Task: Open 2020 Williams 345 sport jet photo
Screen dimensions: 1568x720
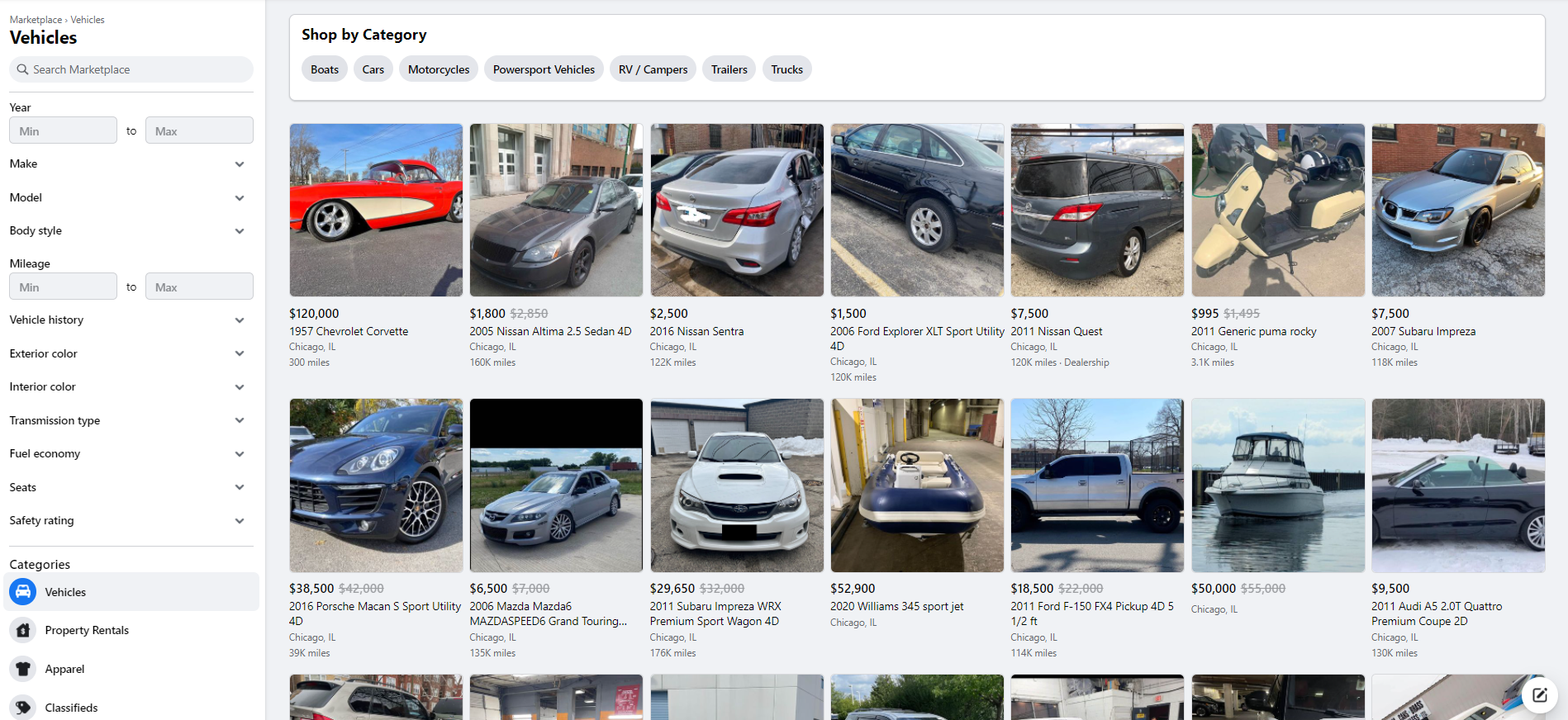Action: click(917, 486)
